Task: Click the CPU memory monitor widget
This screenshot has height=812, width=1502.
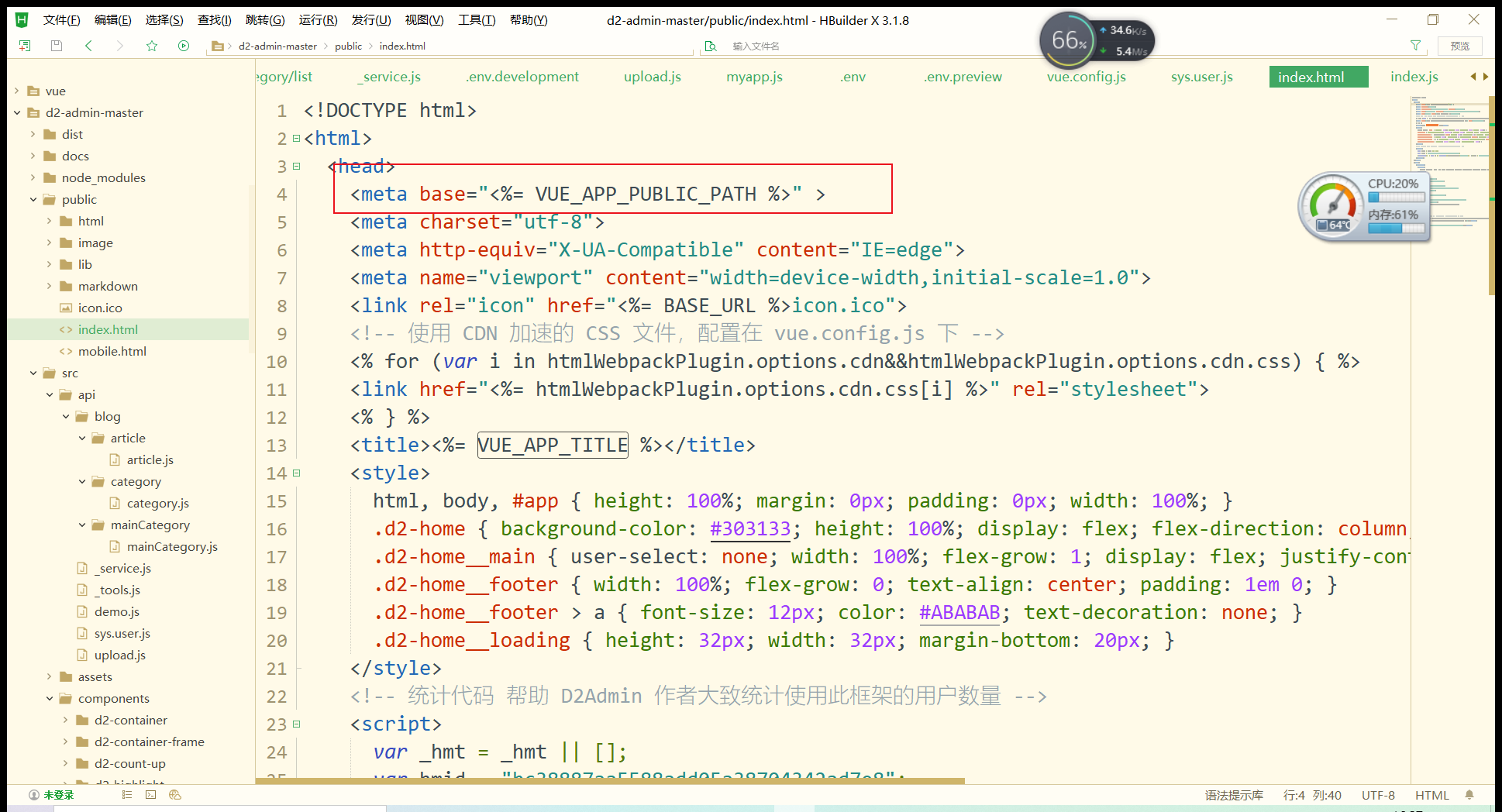Action: coord(1365,207)
